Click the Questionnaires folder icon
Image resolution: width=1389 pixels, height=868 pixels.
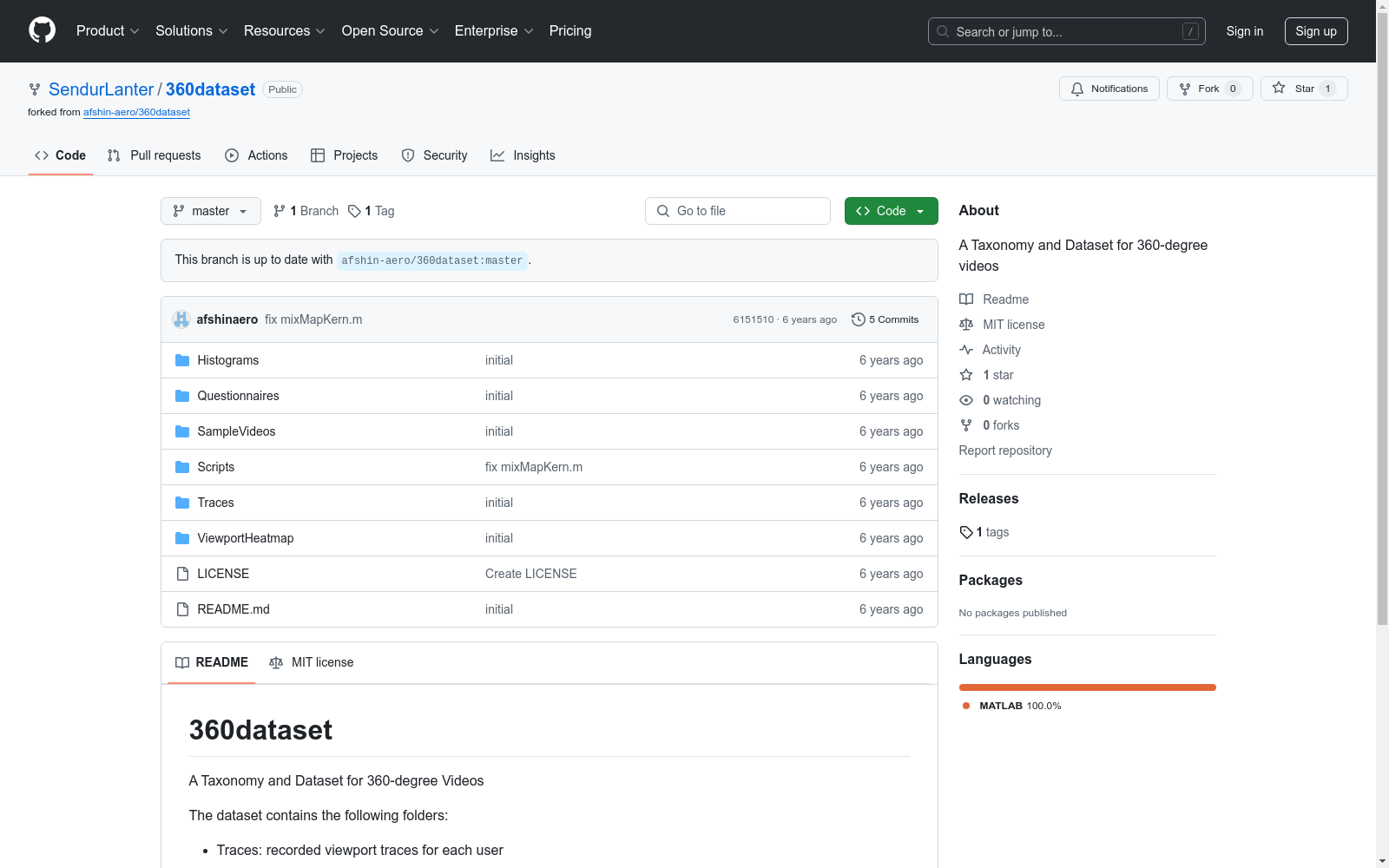coord(182,396)
